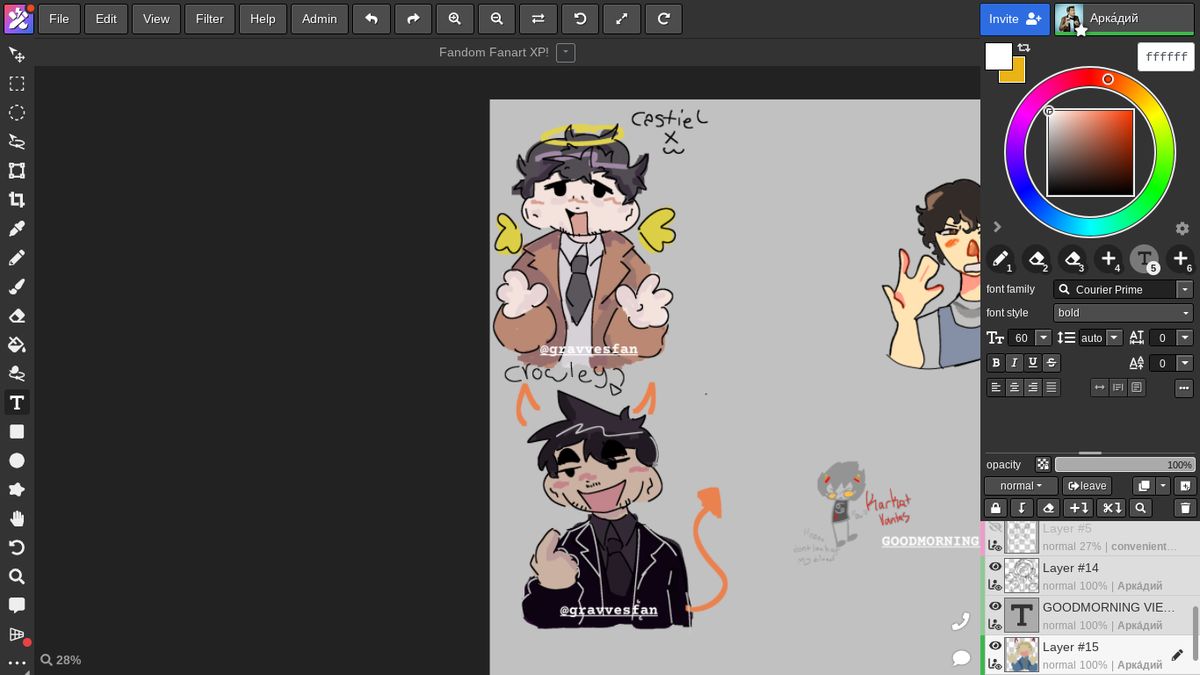Select the Rectangle shape tool
1200x675 pixels.
pos(17,431)
